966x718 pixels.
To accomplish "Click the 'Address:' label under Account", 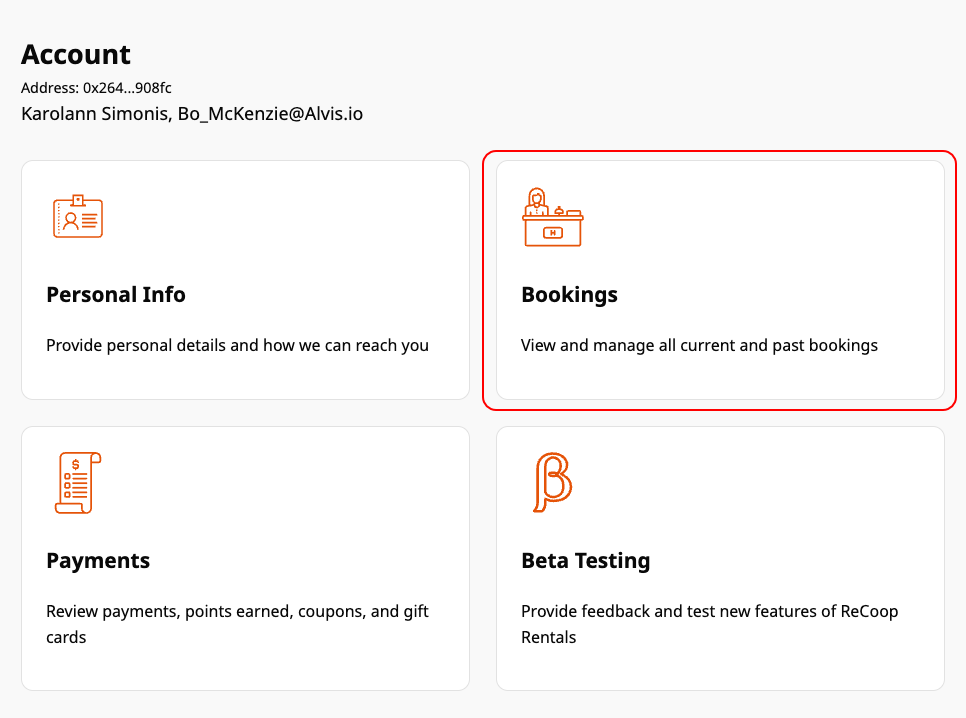I will tap(50, 88).
